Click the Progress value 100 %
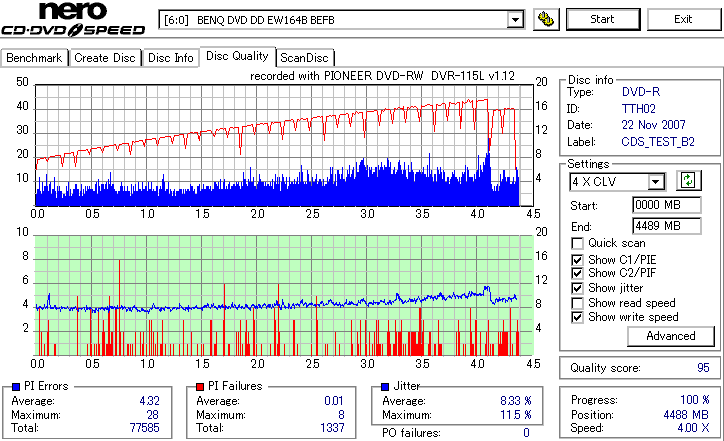The height and width of the screenshot is (441, 724). coord(695,400)
